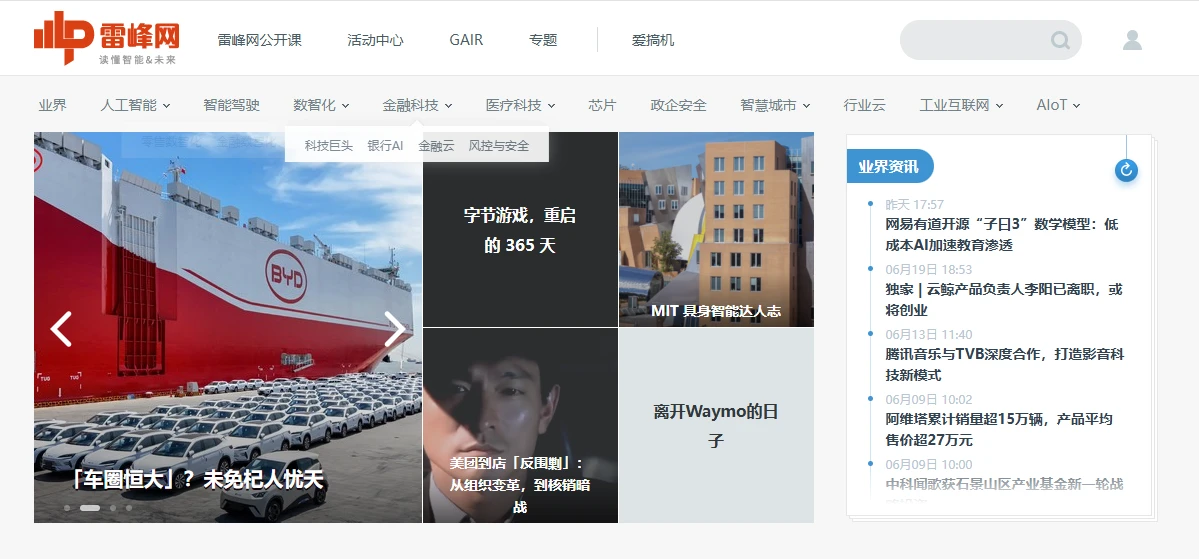Open the GAIR link
The height and width of the screenshot is (559, 1199).
(466, 40)
